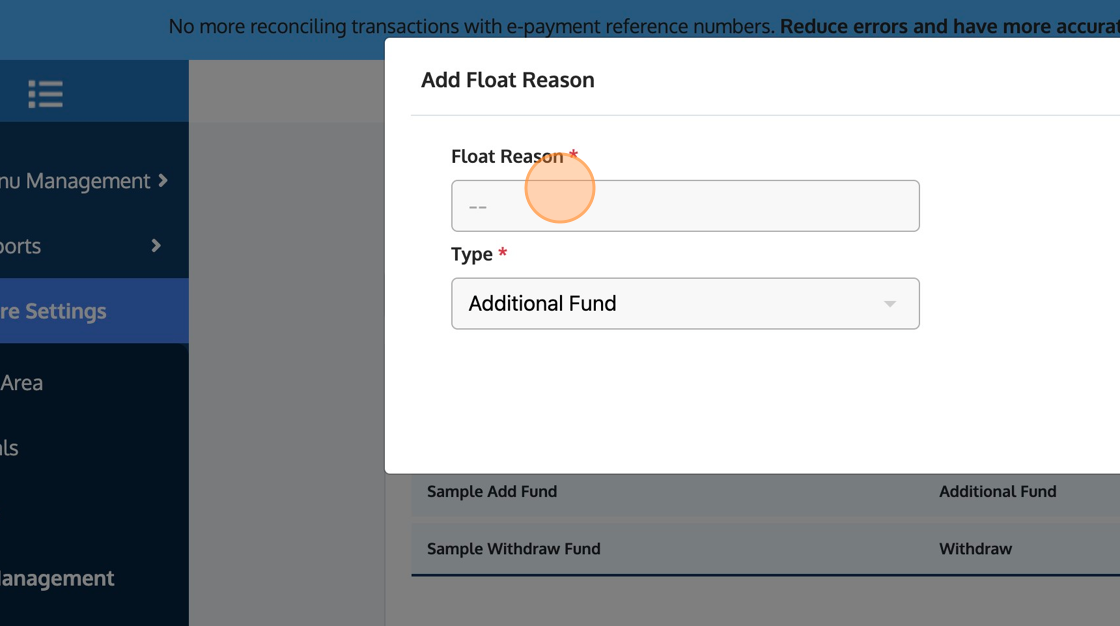1120x626 pixels.
Task: Click the Float Reason field label
Action: click(507, 157)
